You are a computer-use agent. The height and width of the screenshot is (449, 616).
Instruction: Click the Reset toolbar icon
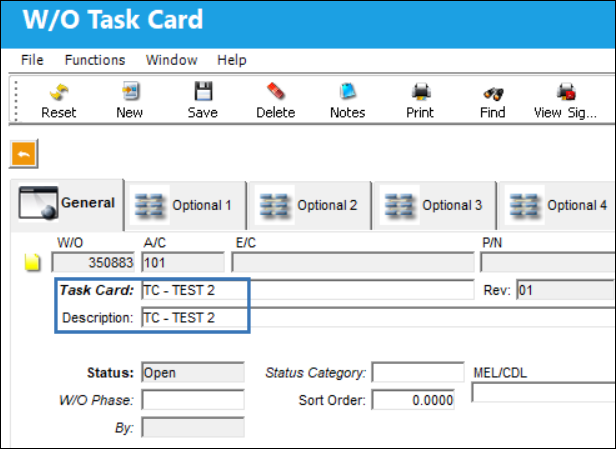59,93
